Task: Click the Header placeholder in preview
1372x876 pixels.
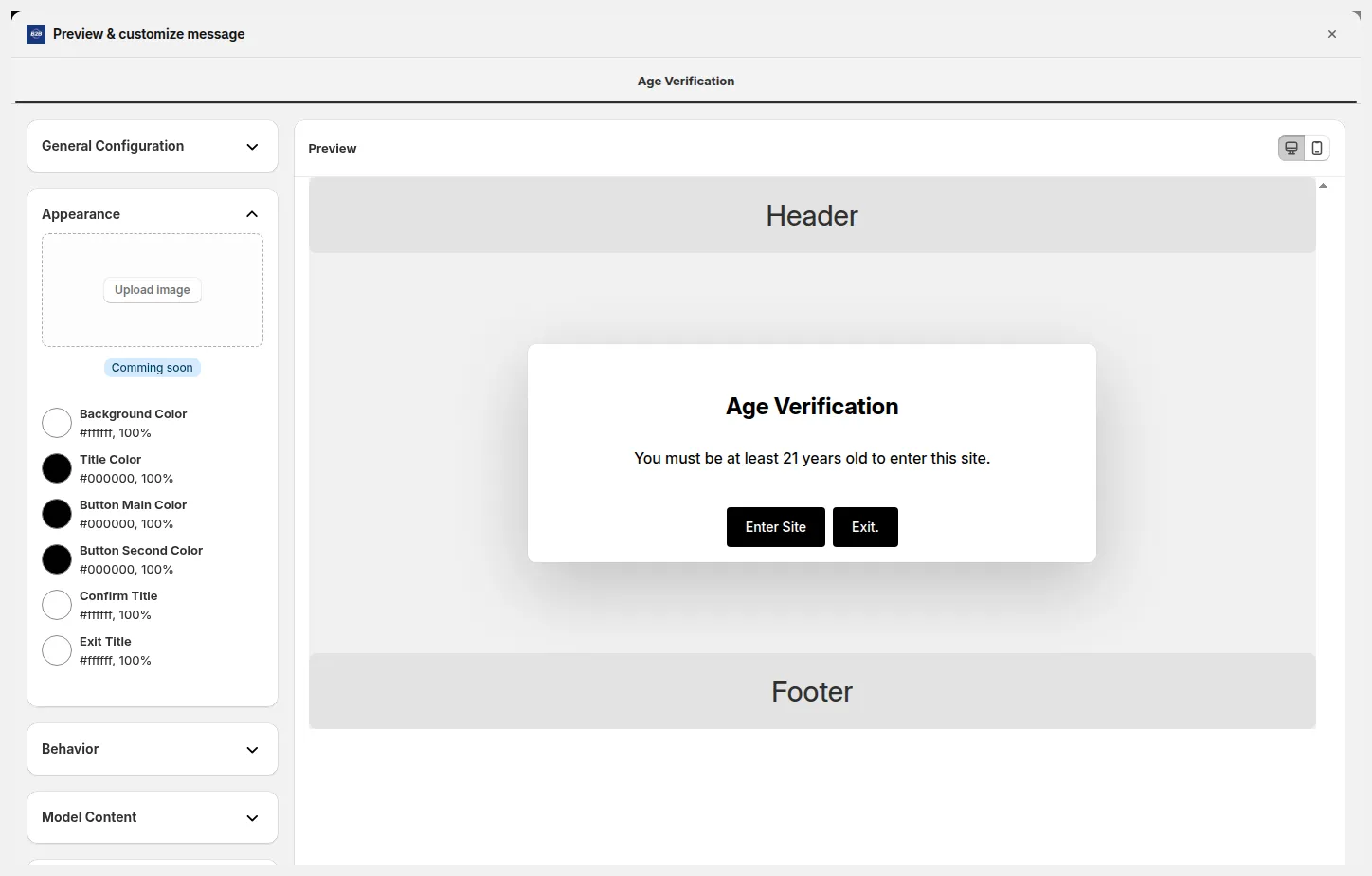Action: 812,215
